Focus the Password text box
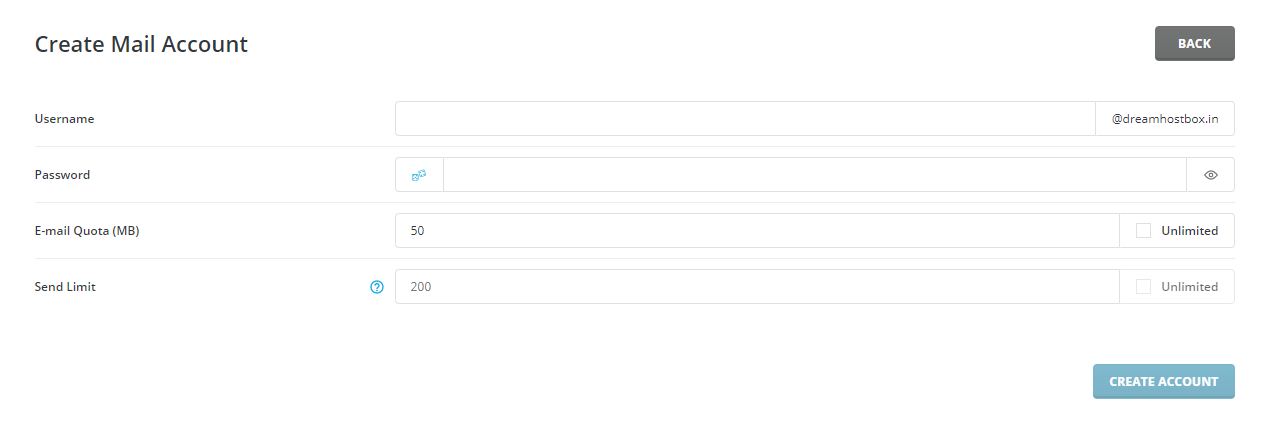This screenshot has height=422, width=1274. (x=815, y=174)
